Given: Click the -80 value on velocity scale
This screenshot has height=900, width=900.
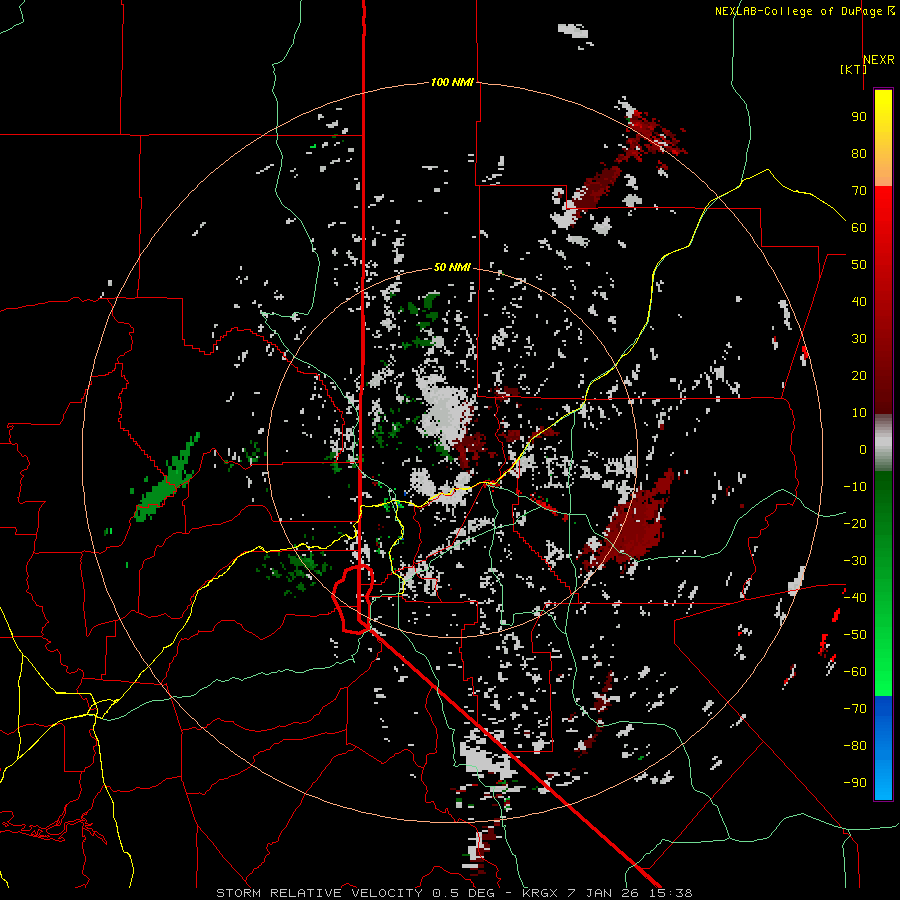Looking at the screenshot, I should [855, 746].
